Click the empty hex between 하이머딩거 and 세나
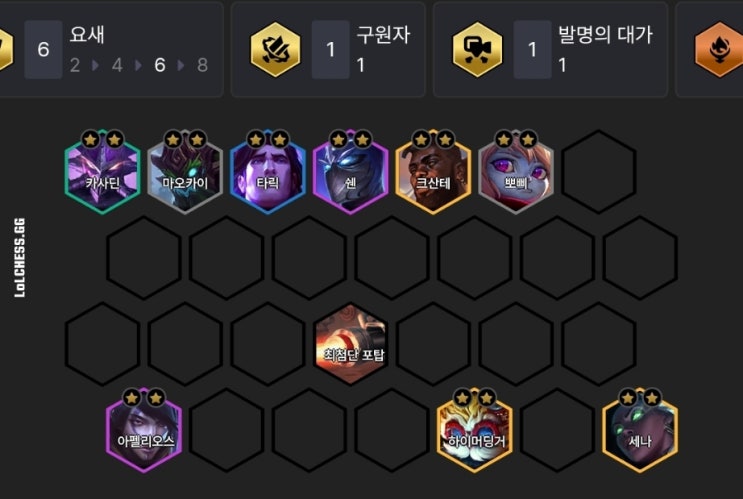The image size is (743, 499). point(557,430)
